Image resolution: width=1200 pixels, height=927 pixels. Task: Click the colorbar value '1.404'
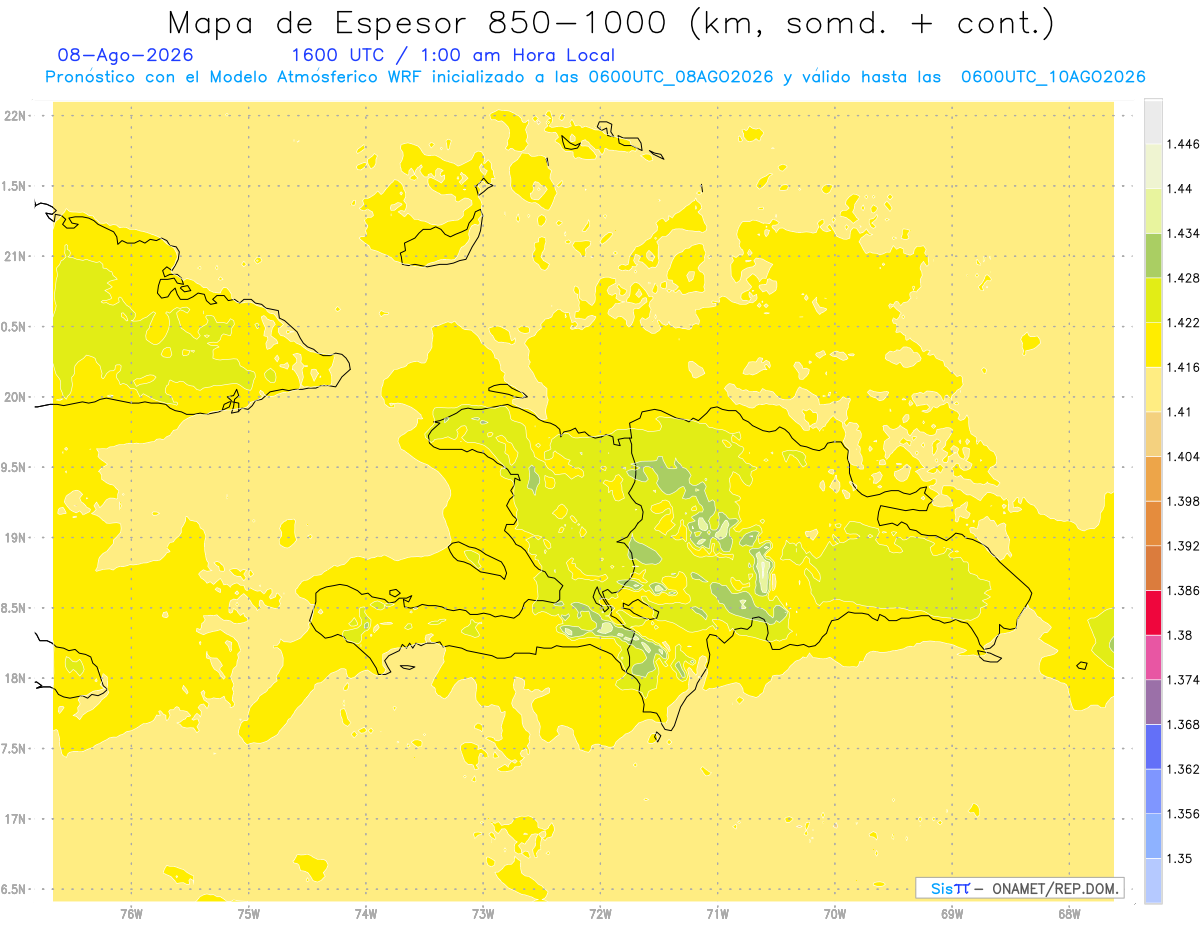(1183, 456)
